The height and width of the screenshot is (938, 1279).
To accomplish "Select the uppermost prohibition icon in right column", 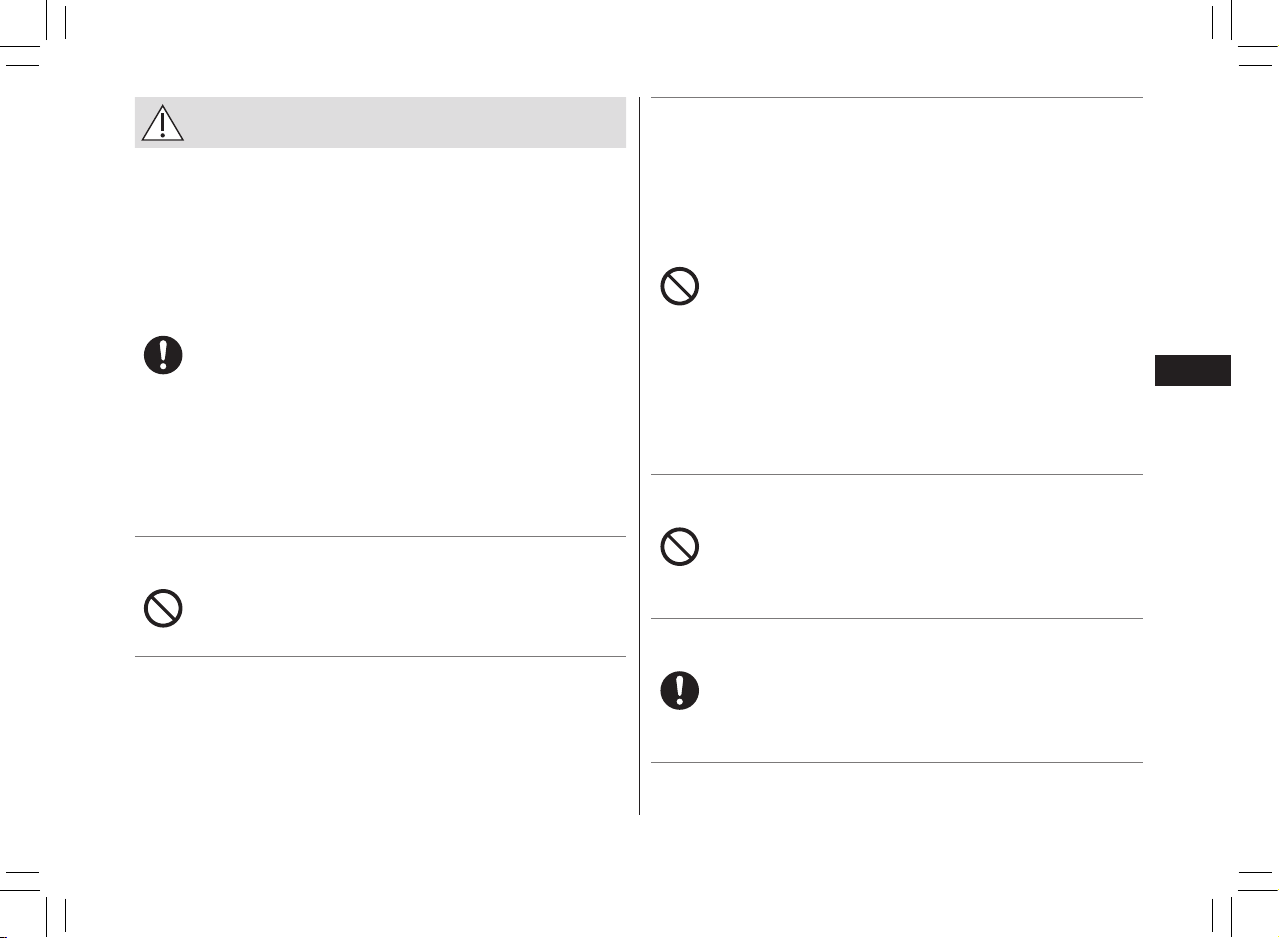I will [680, 287].
